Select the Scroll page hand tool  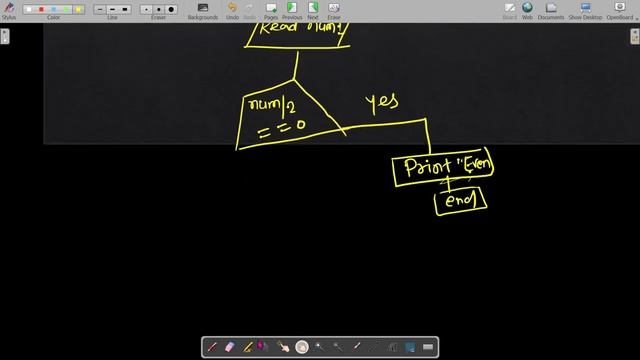tap(302, 347)
